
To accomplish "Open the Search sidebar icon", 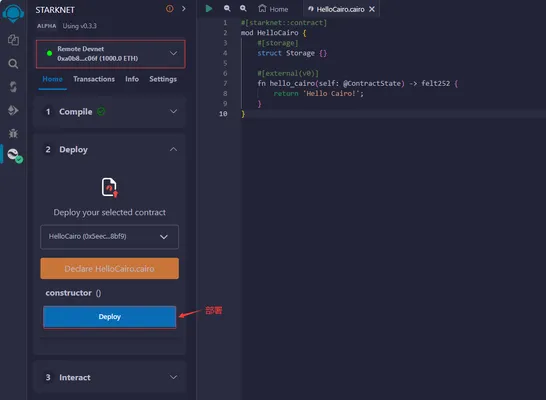I will (13, 64).
